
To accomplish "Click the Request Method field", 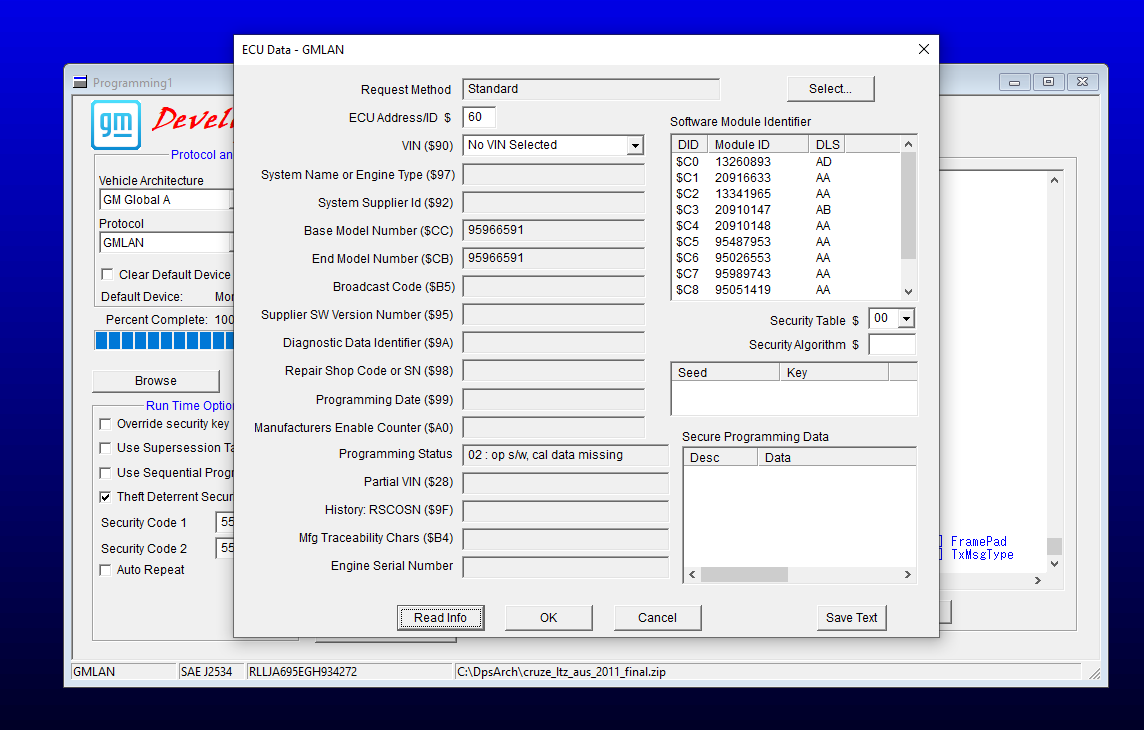I will coord(591,89).
